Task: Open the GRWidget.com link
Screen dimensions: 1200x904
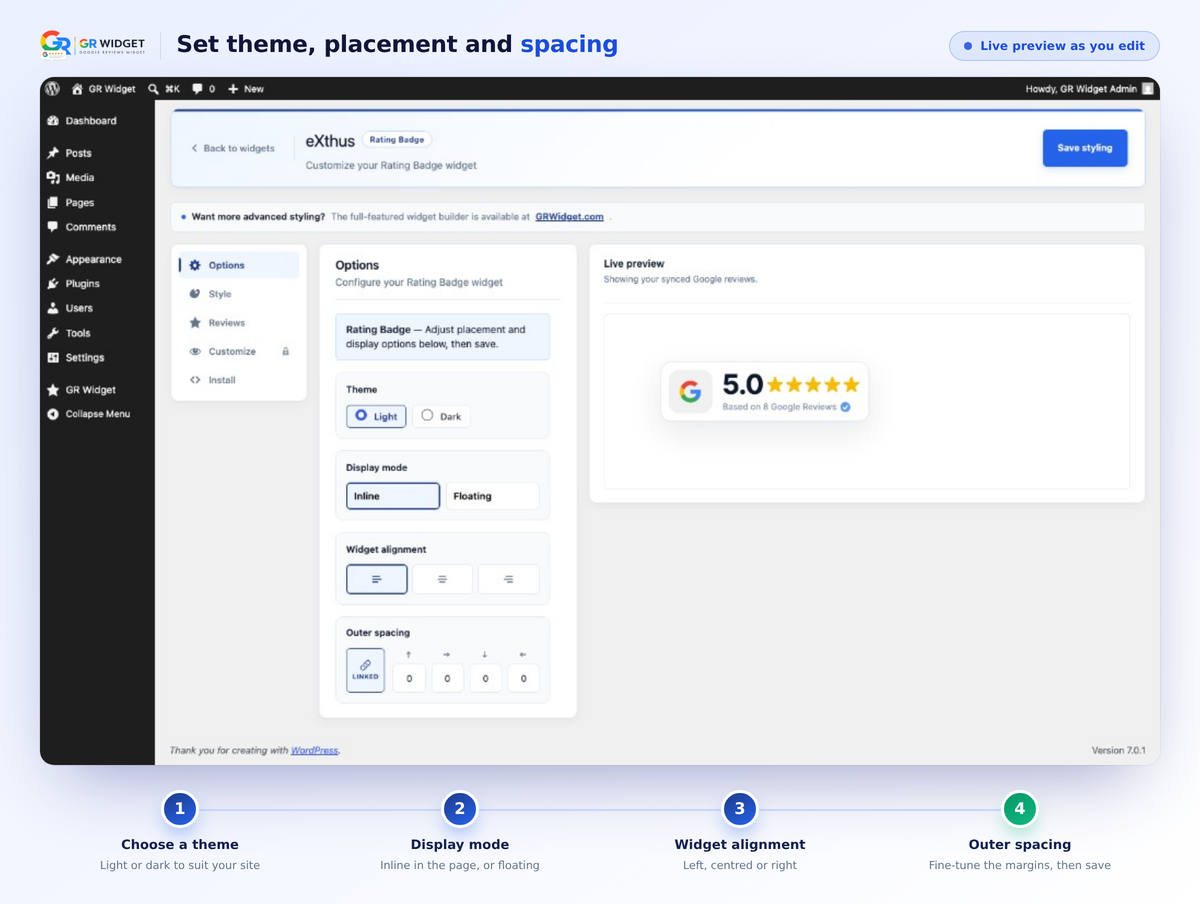Action: point(569,217)
